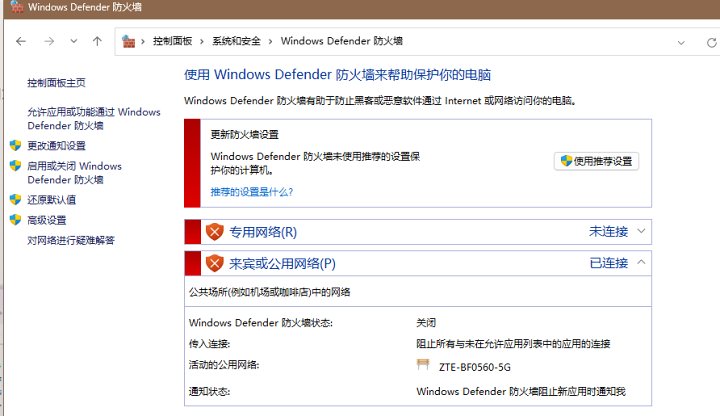Open 允许应用或功能通过 Windows Defender 防火墙
This screenshot has height=416, width=720.
[x=93, y=119]
